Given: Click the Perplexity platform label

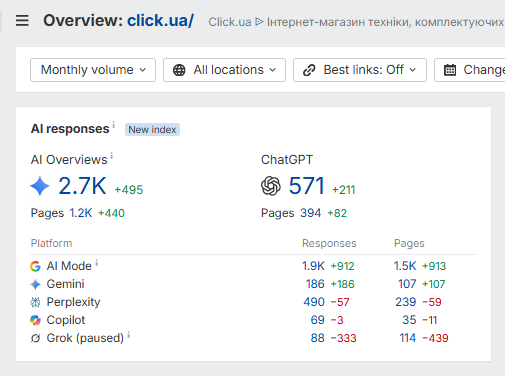Looking at the screenshot, I should 73,302.
